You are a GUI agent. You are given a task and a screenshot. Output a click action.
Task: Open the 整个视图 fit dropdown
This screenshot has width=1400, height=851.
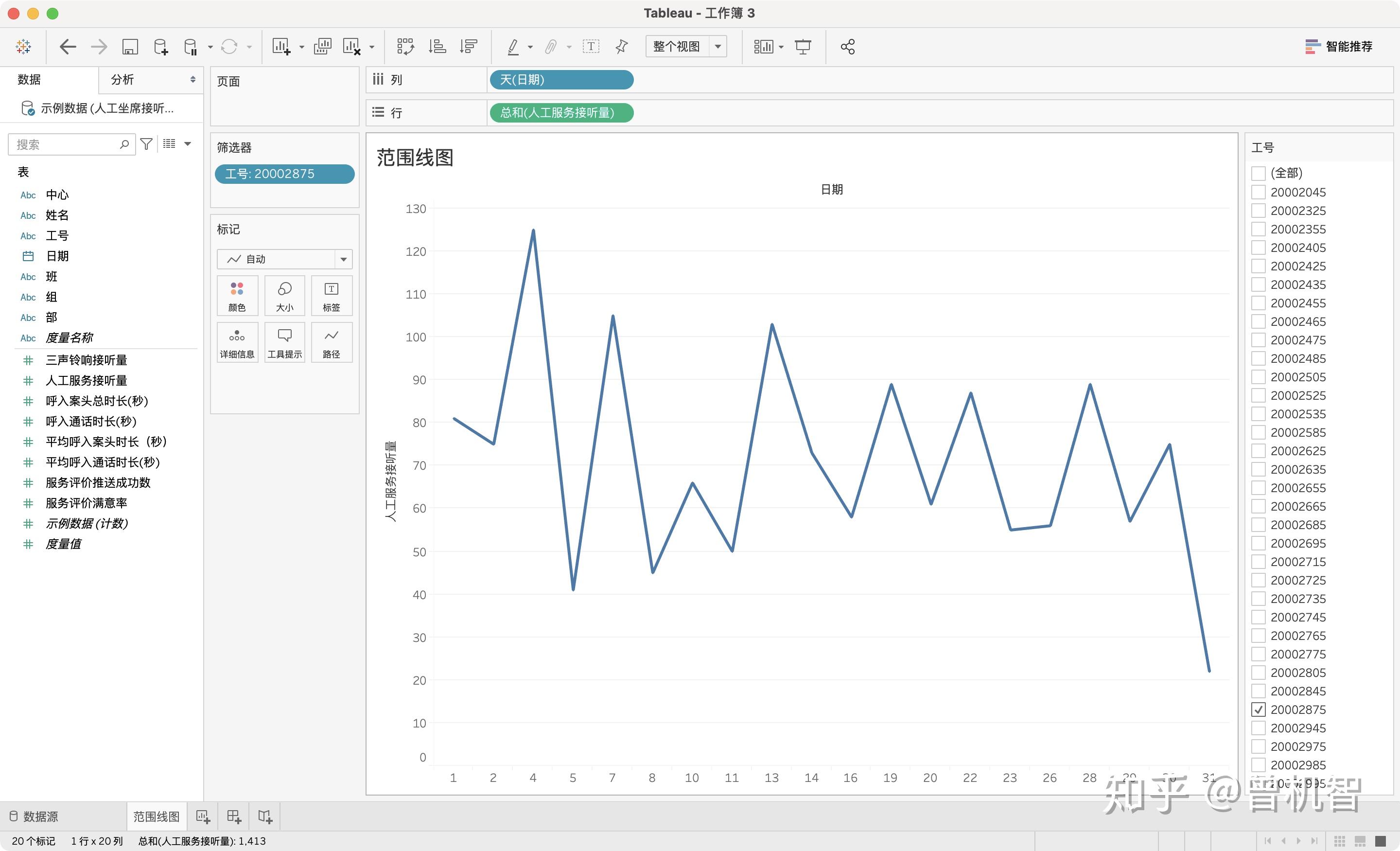(718, 47)
